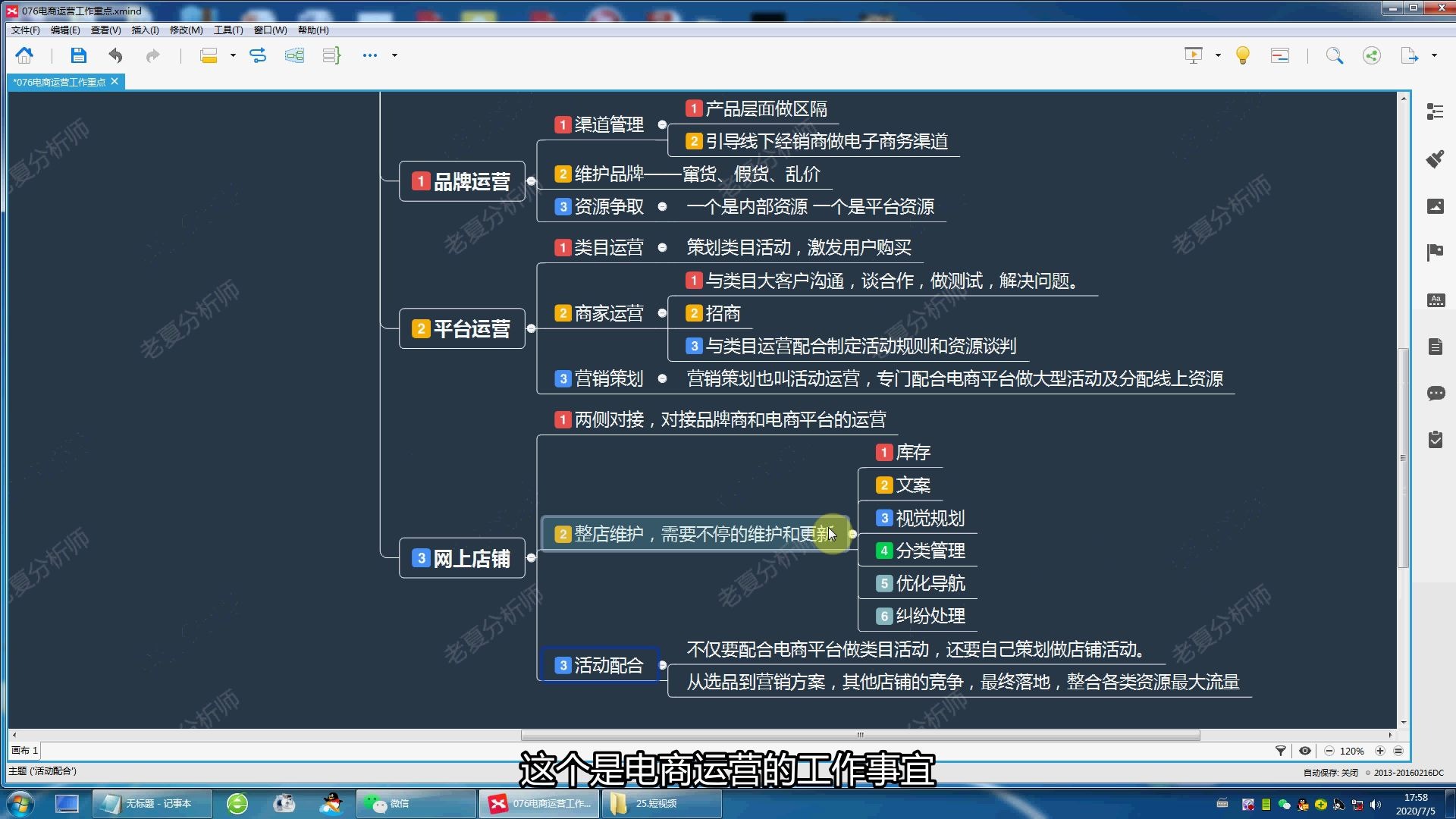This screenshot has height=819, width=1456.
Task: Zoom out with the minus button
Action: pyautogui.click(x=1329, y=751)
